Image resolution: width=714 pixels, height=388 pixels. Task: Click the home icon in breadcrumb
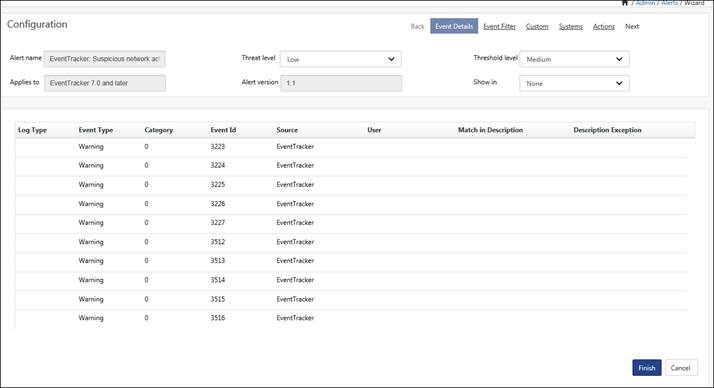pos(625,3)
